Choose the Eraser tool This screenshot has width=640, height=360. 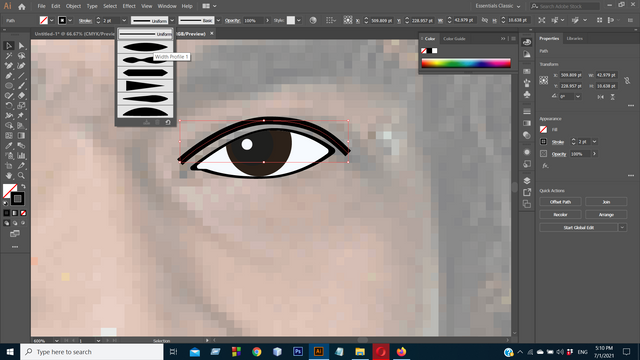point(21,96)
